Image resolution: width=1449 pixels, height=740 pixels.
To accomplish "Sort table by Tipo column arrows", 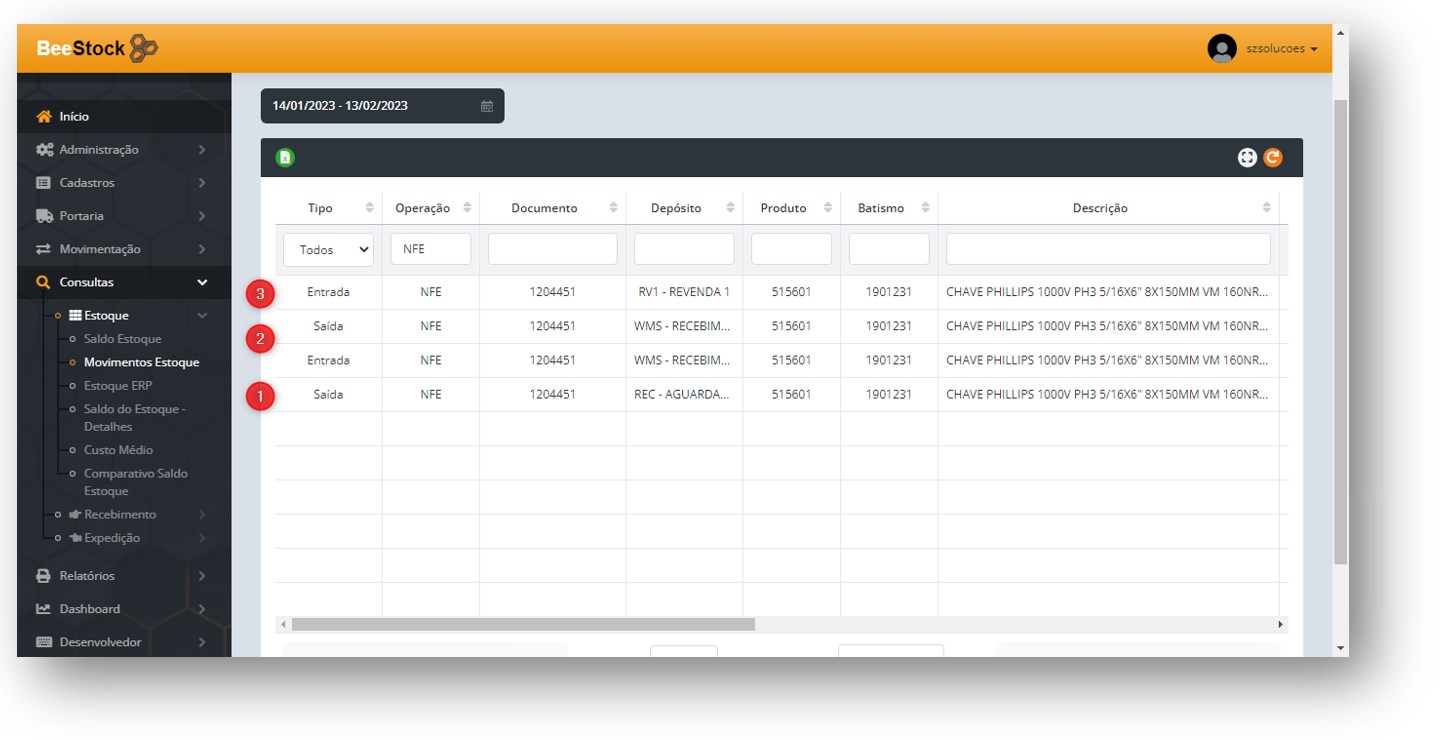I will (369, 208).
